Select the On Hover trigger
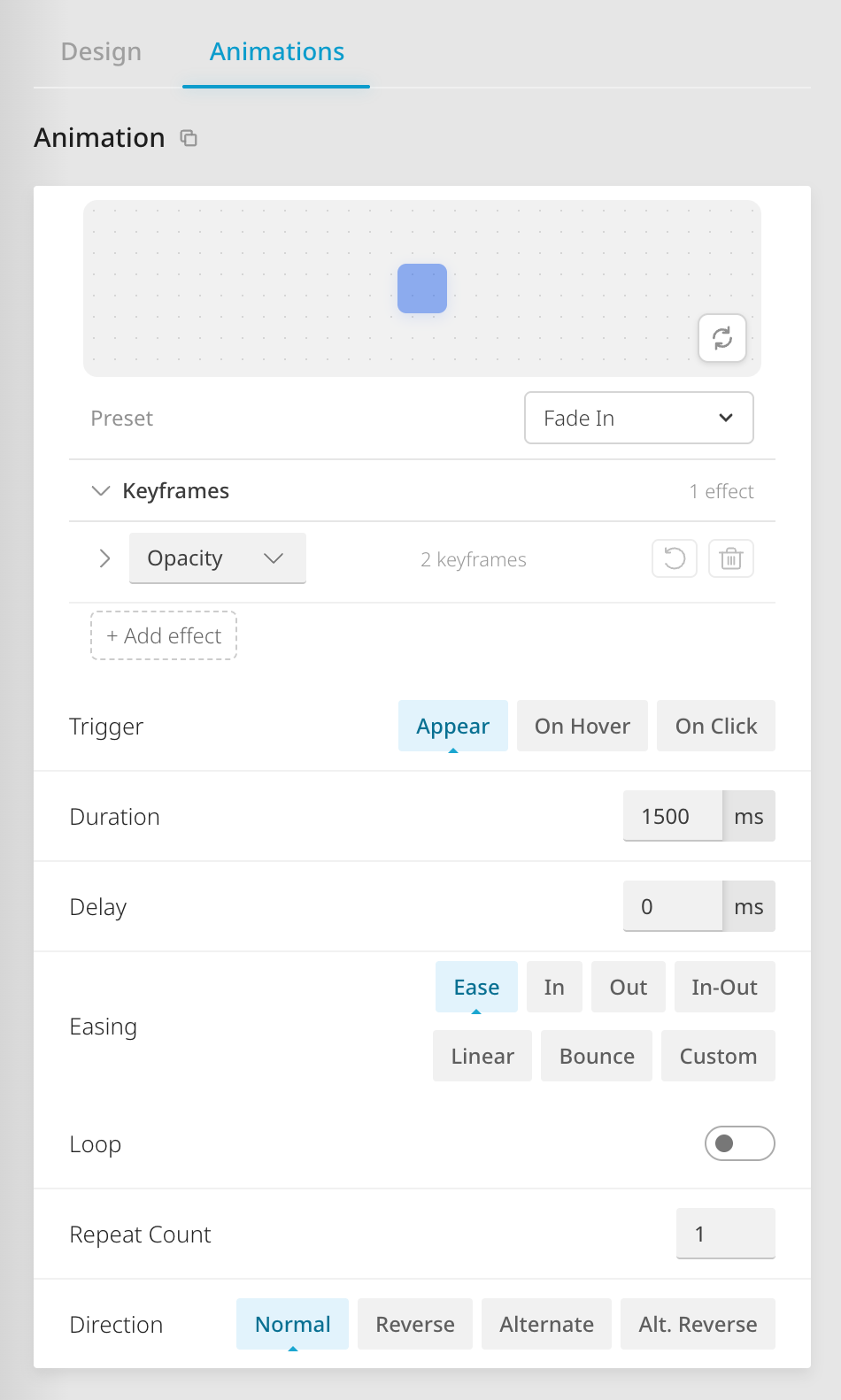 coord(582,726)
